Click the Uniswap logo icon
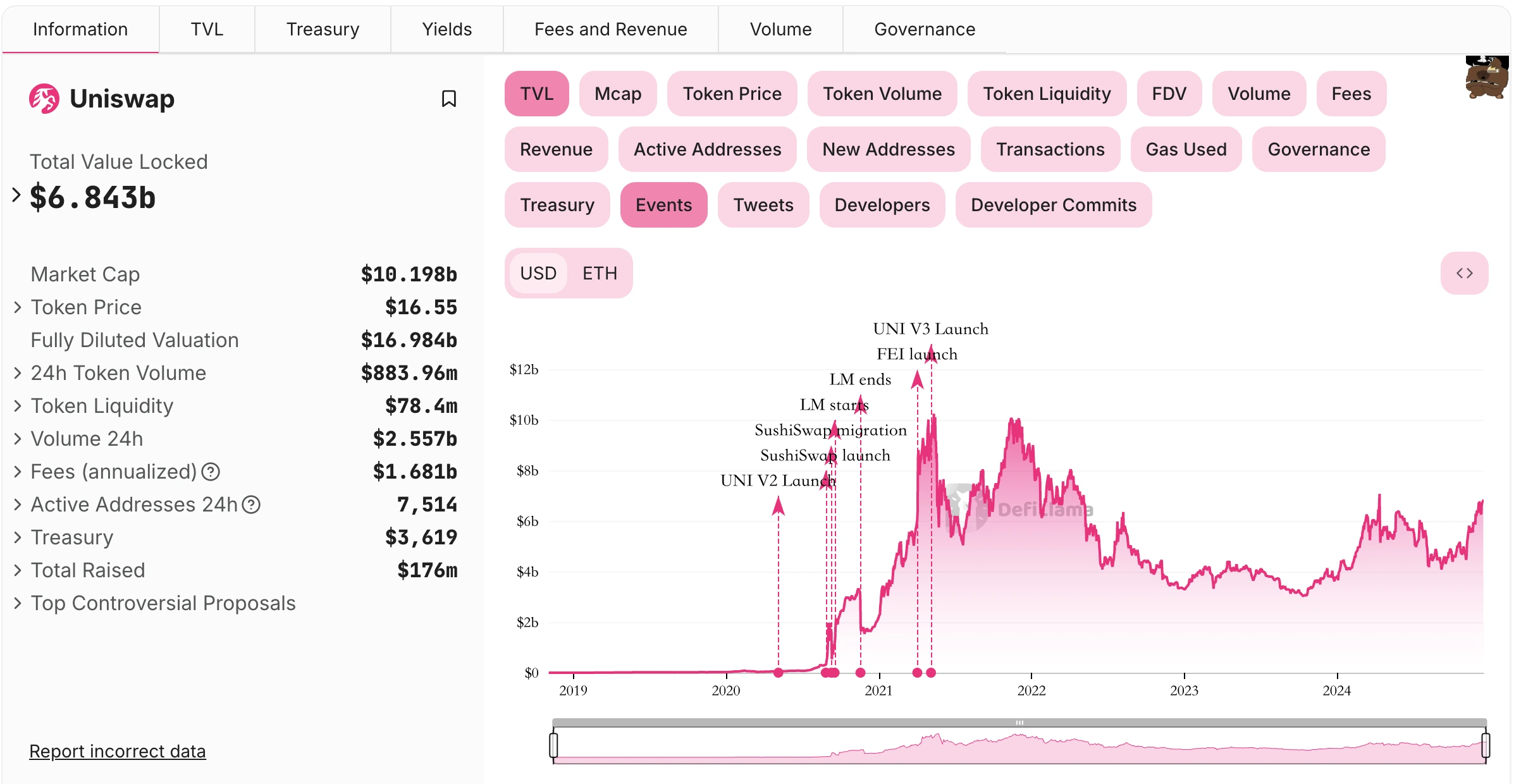Image resolution: width=1533 pixels, height=784 pixels. pos(44,99)
